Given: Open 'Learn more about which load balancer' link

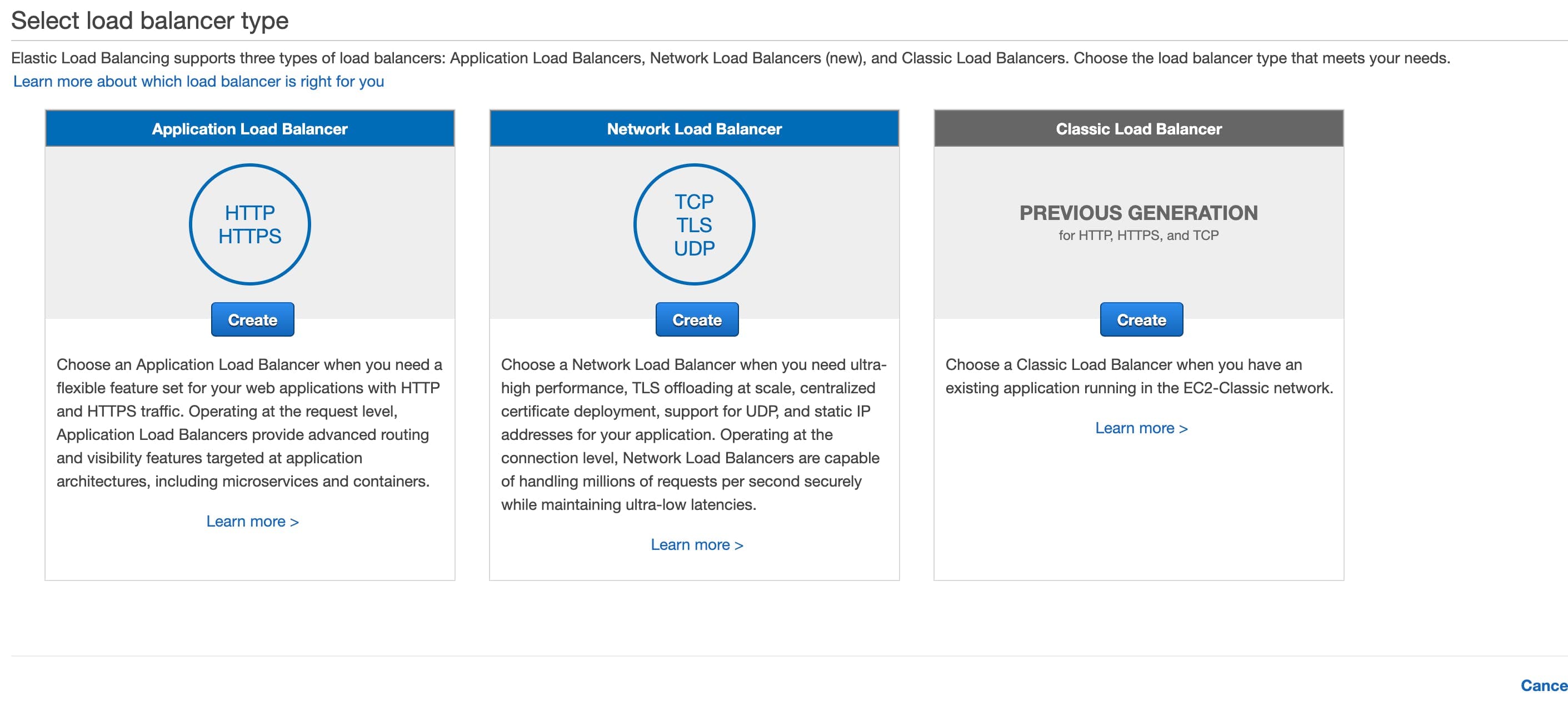Looking at the screenshot, I should pyautogui.click(x=198, y=81).
